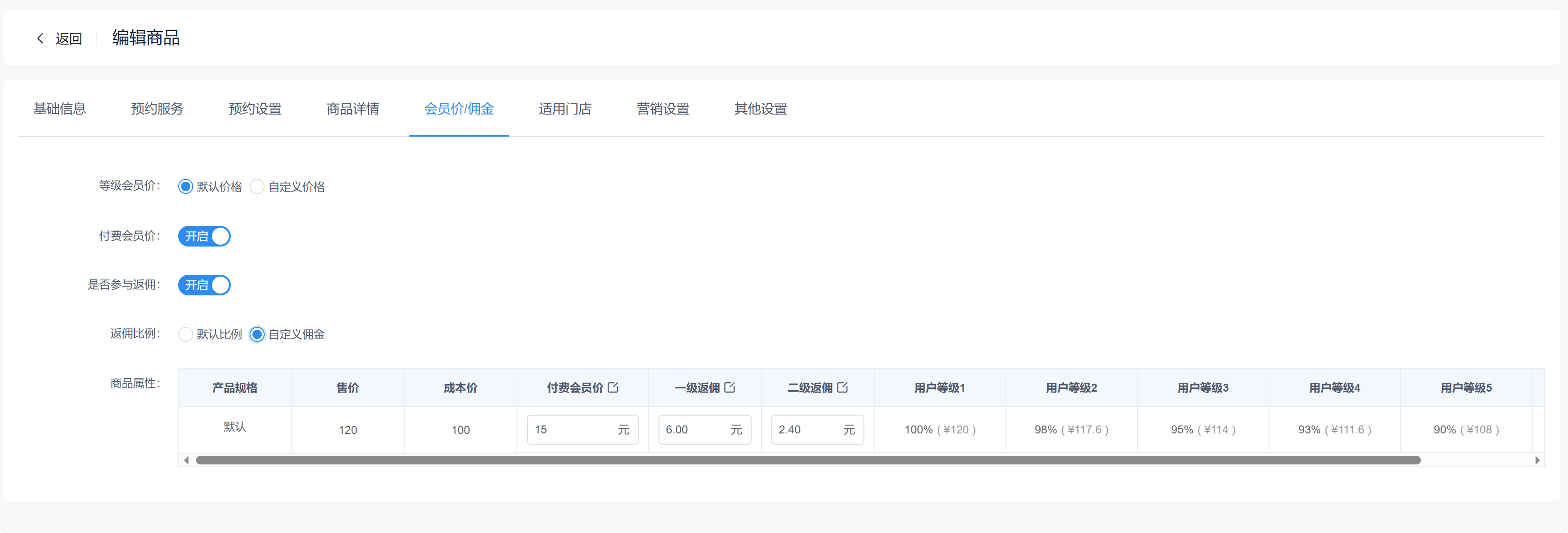Viewport: 1568px width, 533px height.
Task: Click edit icon next to 二级返佣 header
Action: click(x=842, y=387)
